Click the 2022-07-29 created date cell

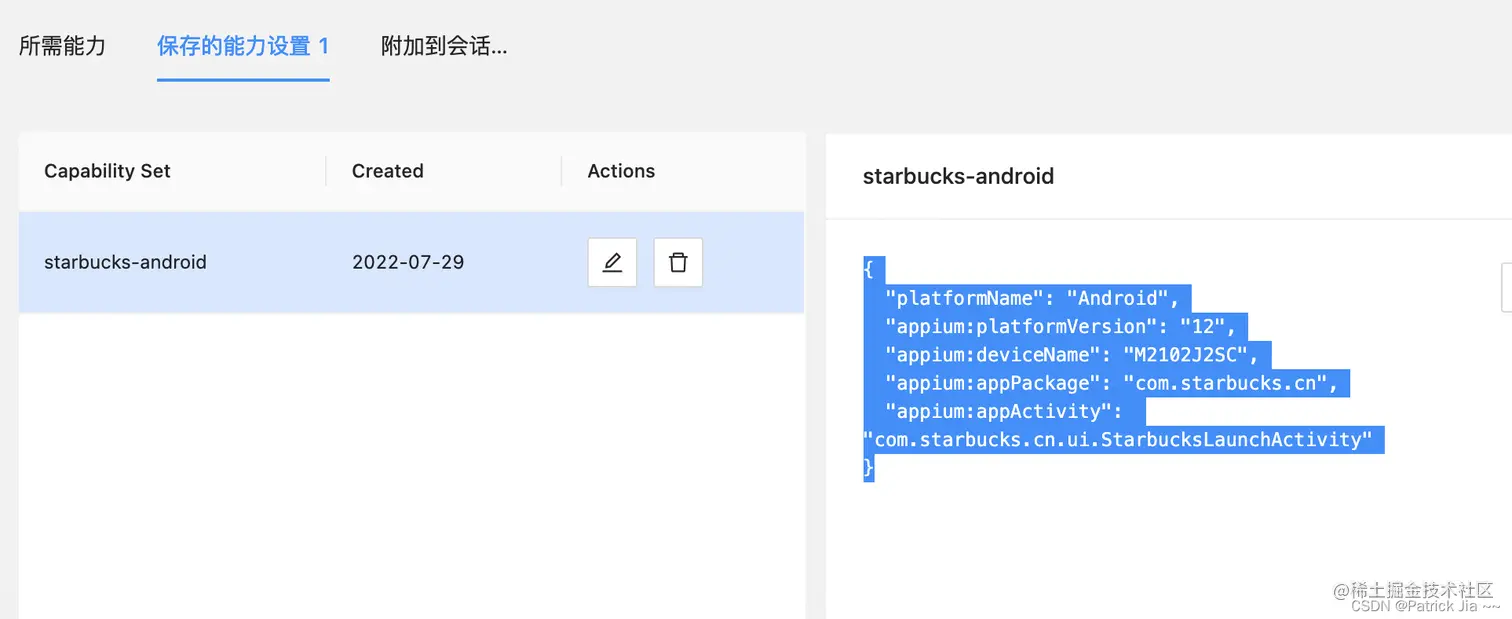[x=408, y=262]
